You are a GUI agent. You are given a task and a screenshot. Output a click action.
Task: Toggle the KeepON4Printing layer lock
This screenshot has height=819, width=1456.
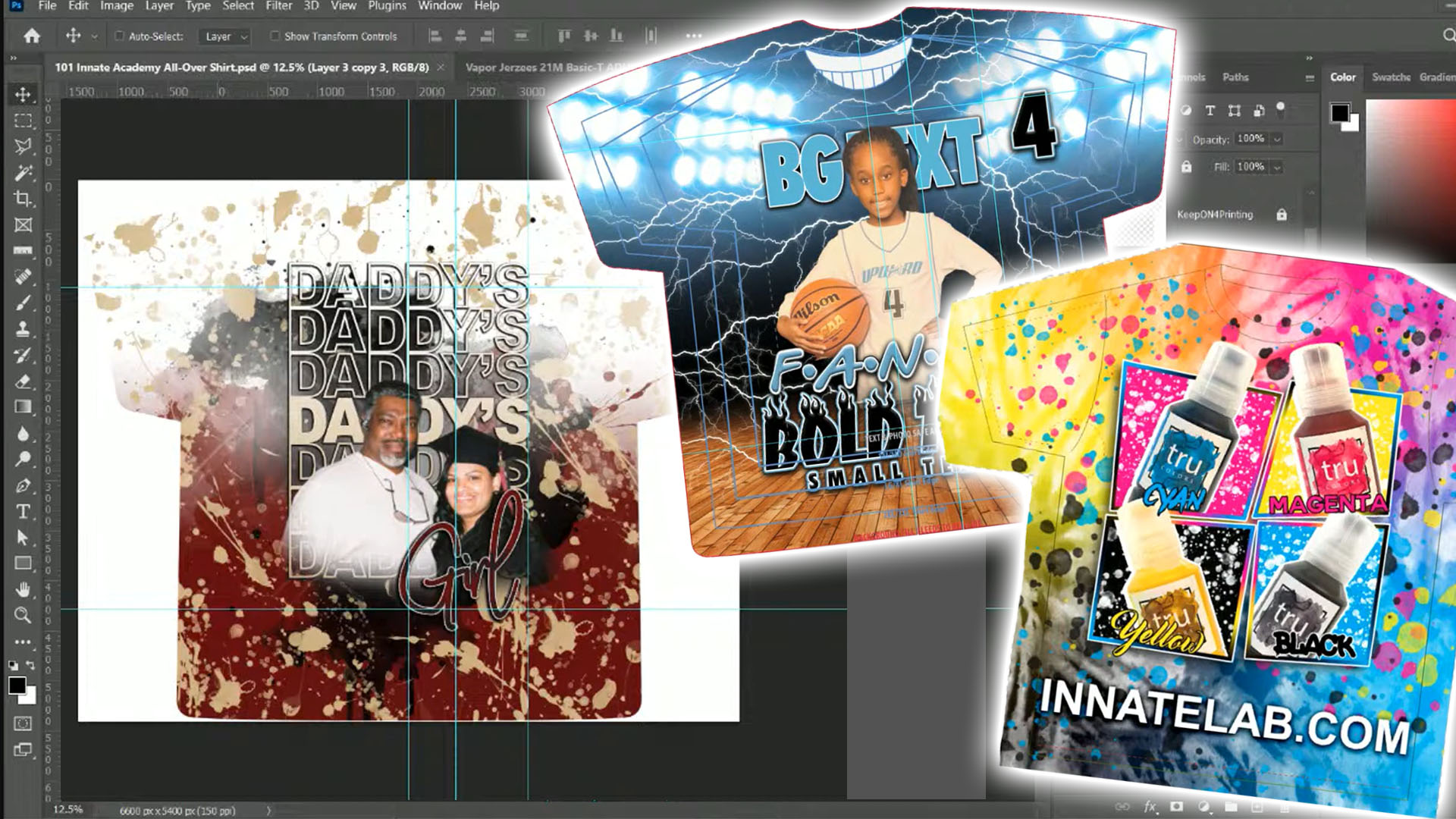pos(1282,215)
